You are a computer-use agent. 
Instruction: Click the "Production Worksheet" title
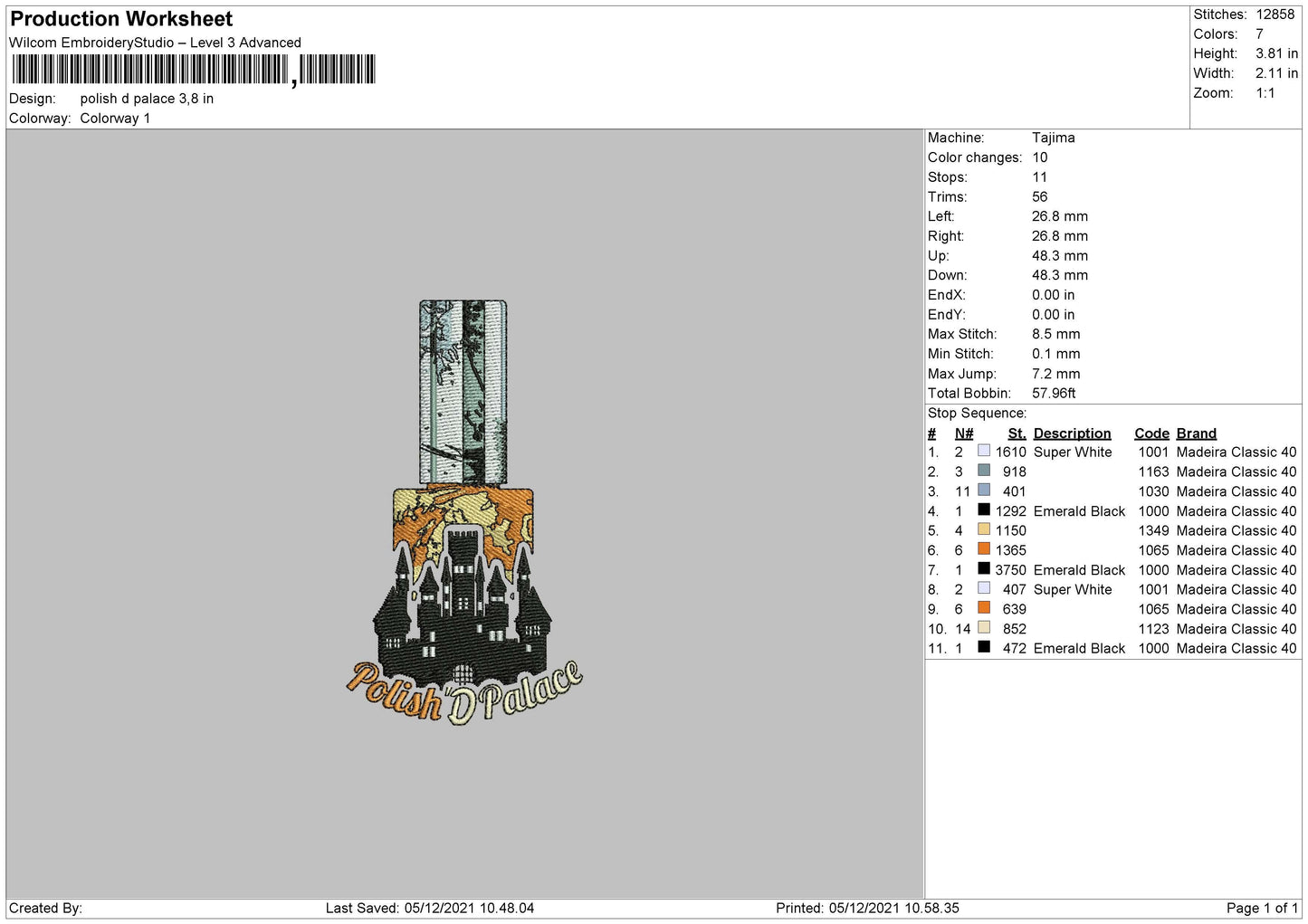point(121,19)
